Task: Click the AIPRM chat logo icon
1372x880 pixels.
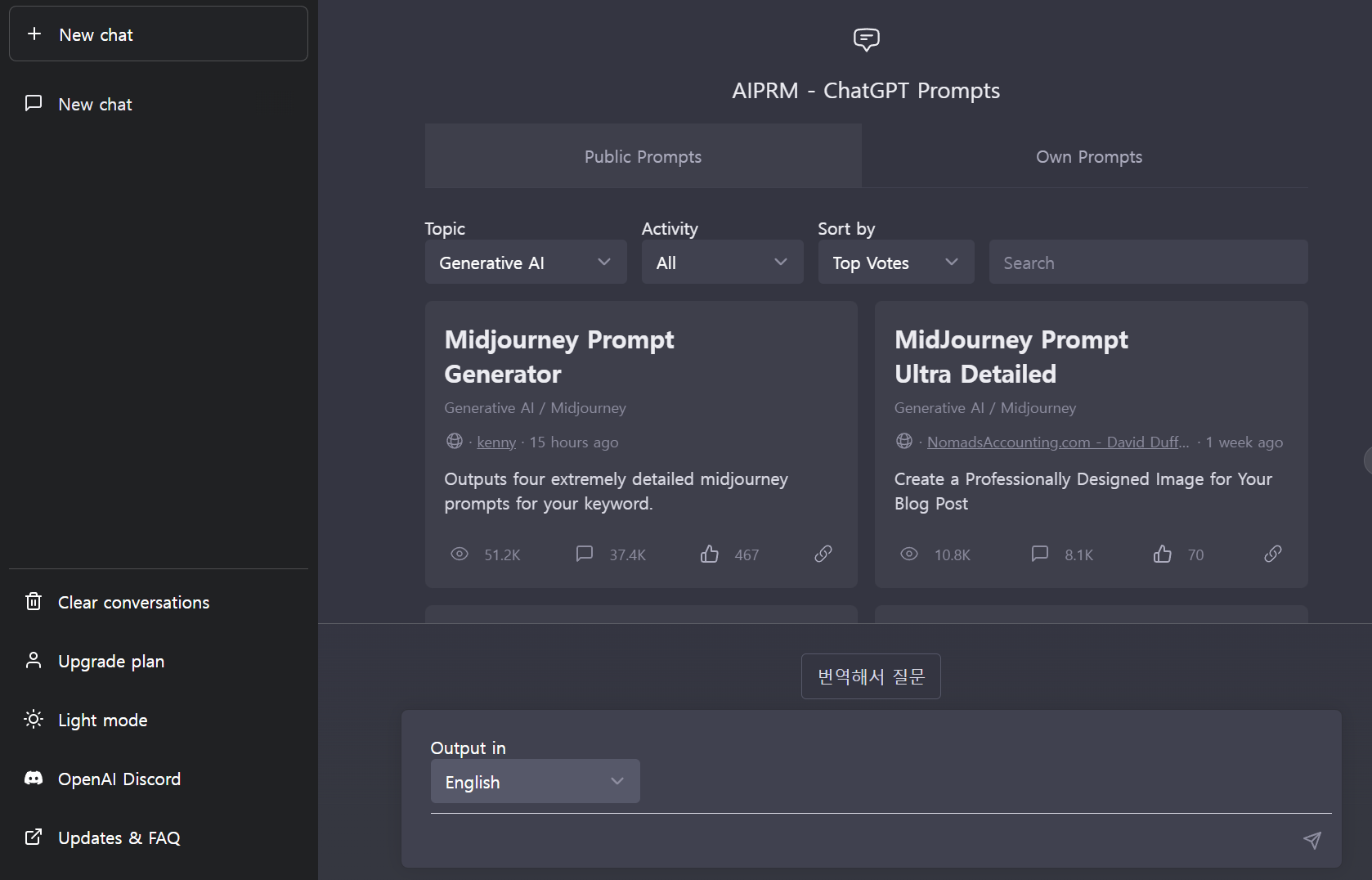Action: [x=866, y=39]
